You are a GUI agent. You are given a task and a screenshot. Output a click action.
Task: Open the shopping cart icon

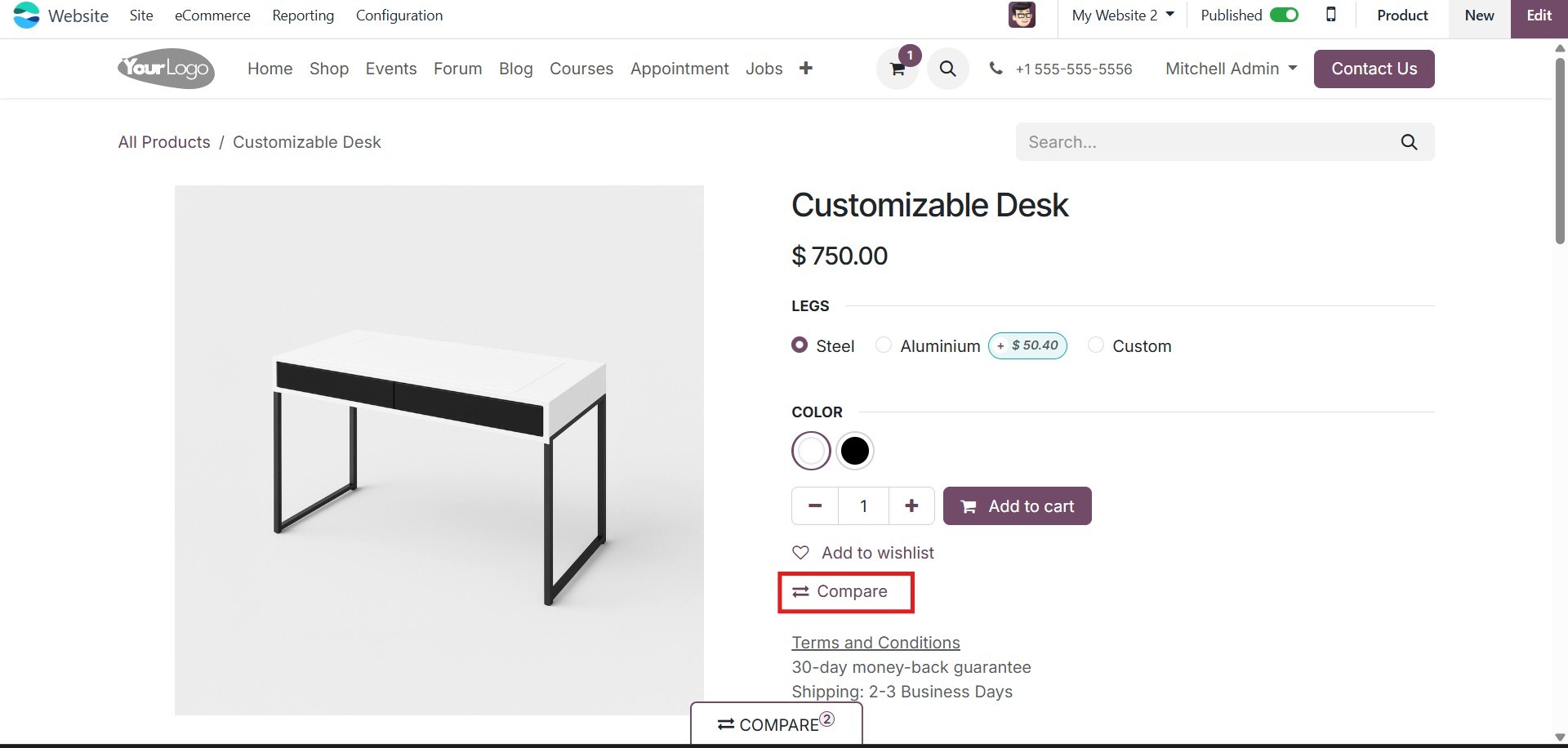(897, 69)
